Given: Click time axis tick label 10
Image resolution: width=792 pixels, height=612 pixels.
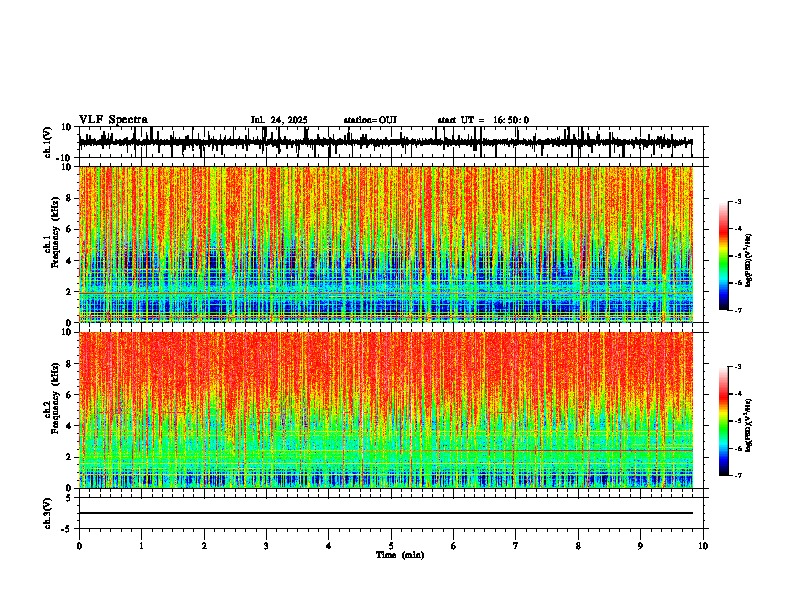Looking at the screenshot, I should tap(703, 546).
